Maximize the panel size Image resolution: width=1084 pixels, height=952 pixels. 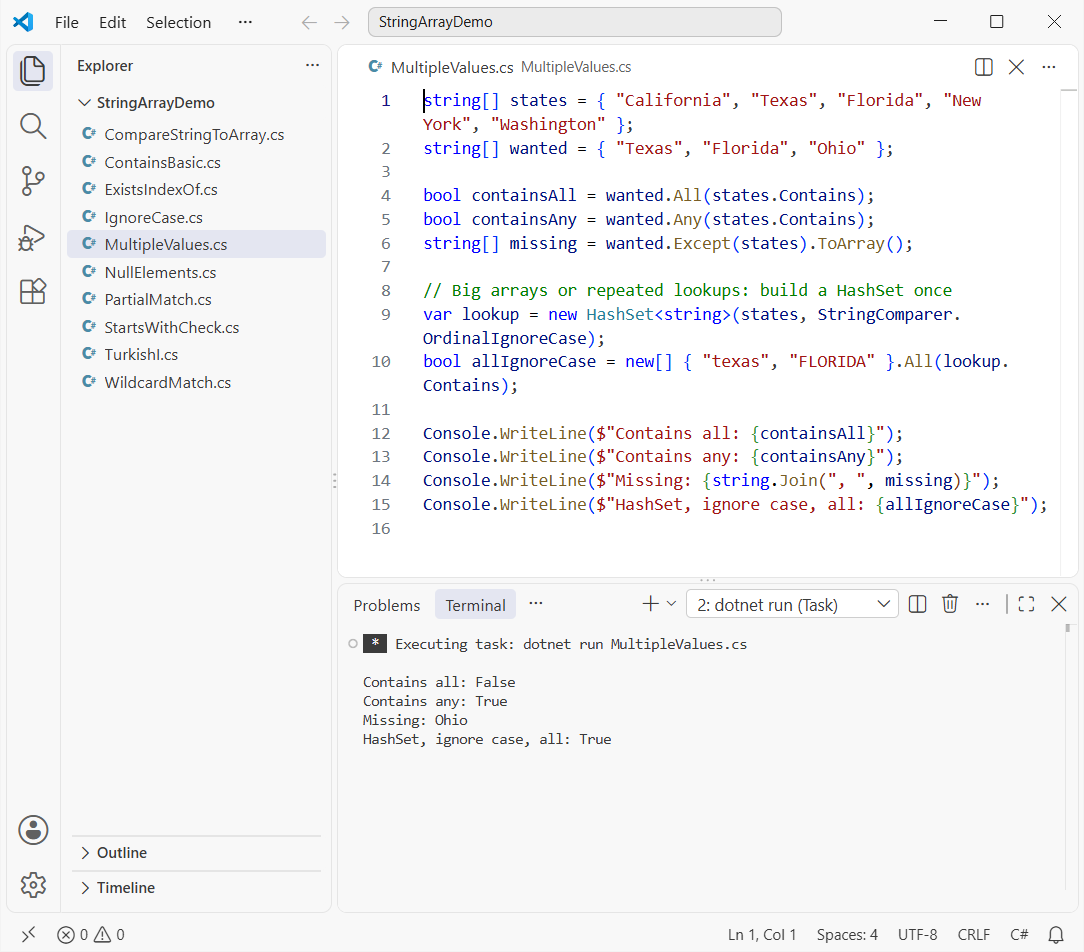tap(1027, 604)
